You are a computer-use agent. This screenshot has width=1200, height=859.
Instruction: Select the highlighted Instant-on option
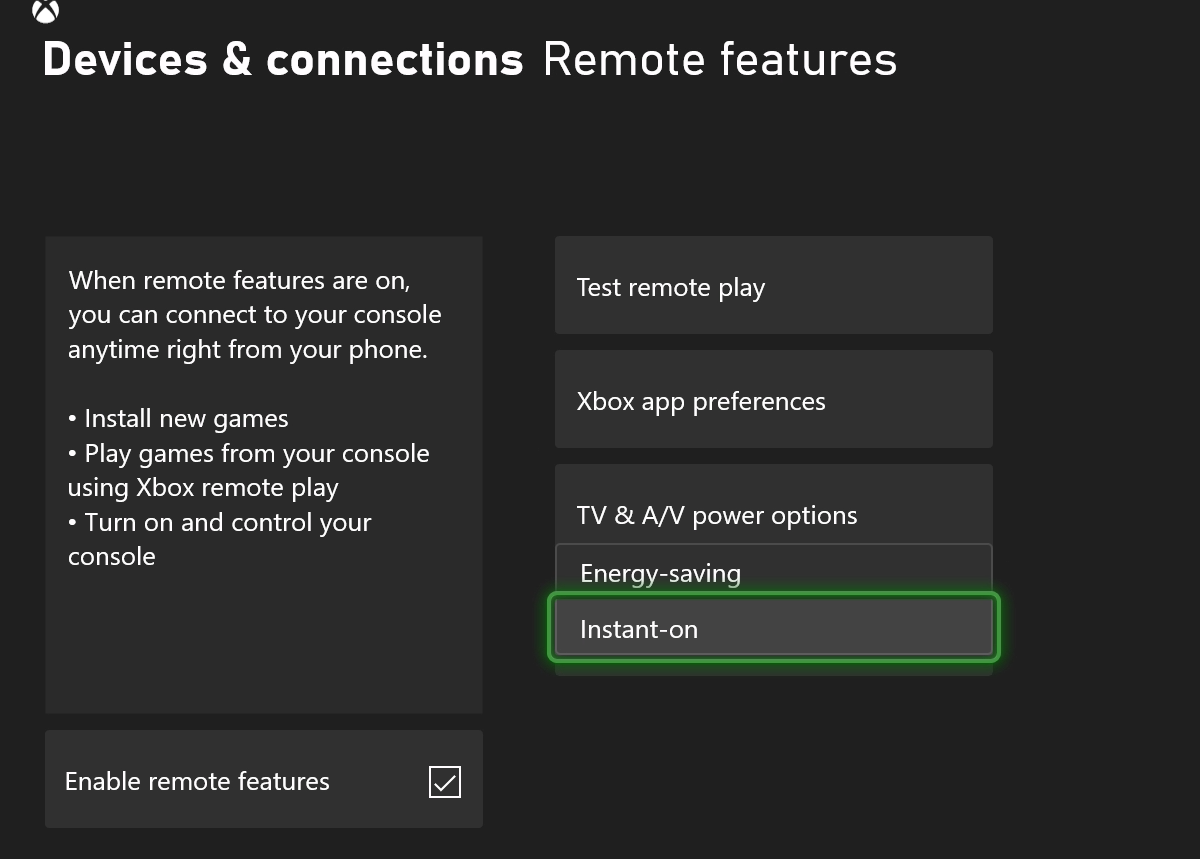click(773, 628)
